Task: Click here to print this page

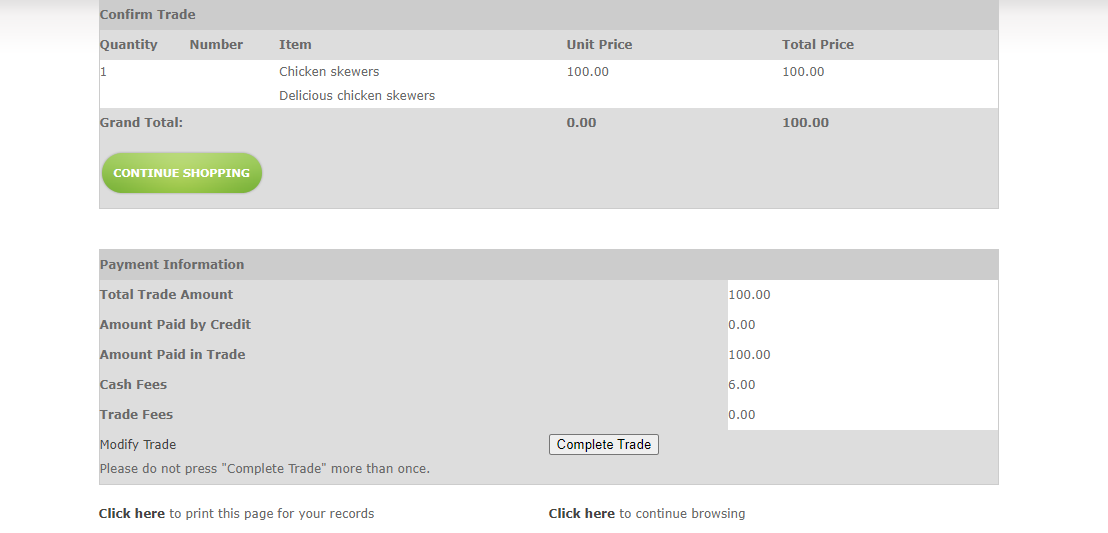Action: [x=132, y=514]
